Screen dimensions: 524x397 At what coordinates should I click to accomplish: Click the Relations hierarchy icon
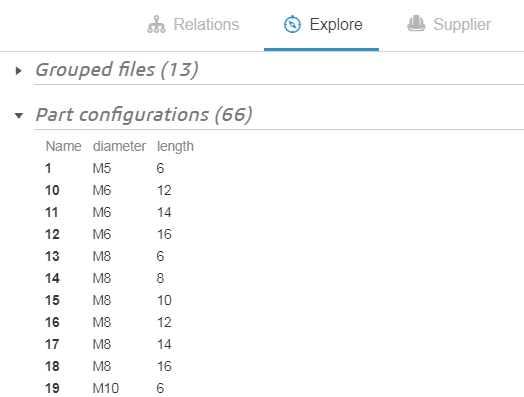156,24
